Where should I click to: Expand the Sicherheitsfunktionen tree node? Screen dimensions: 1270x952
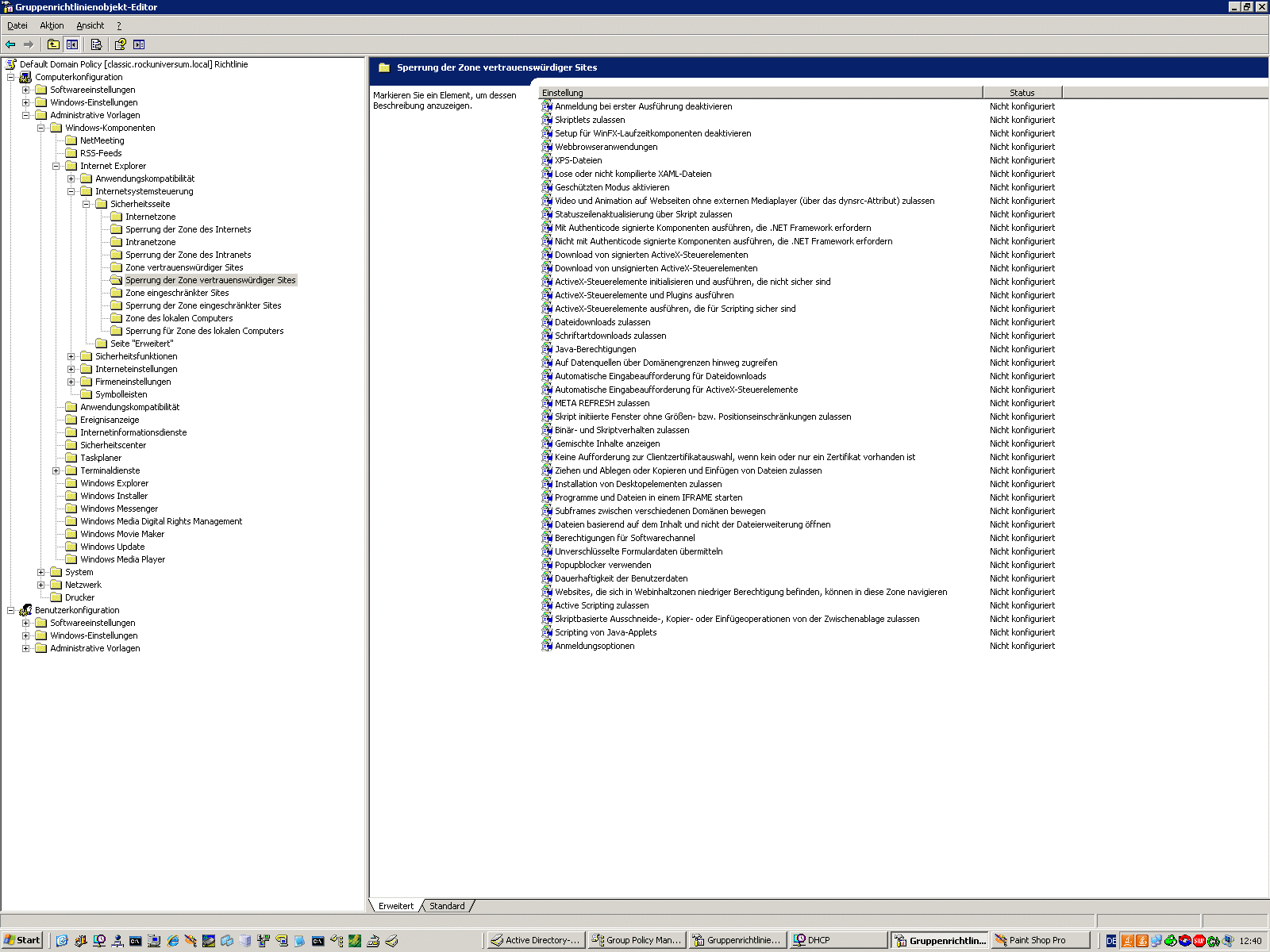71,356
